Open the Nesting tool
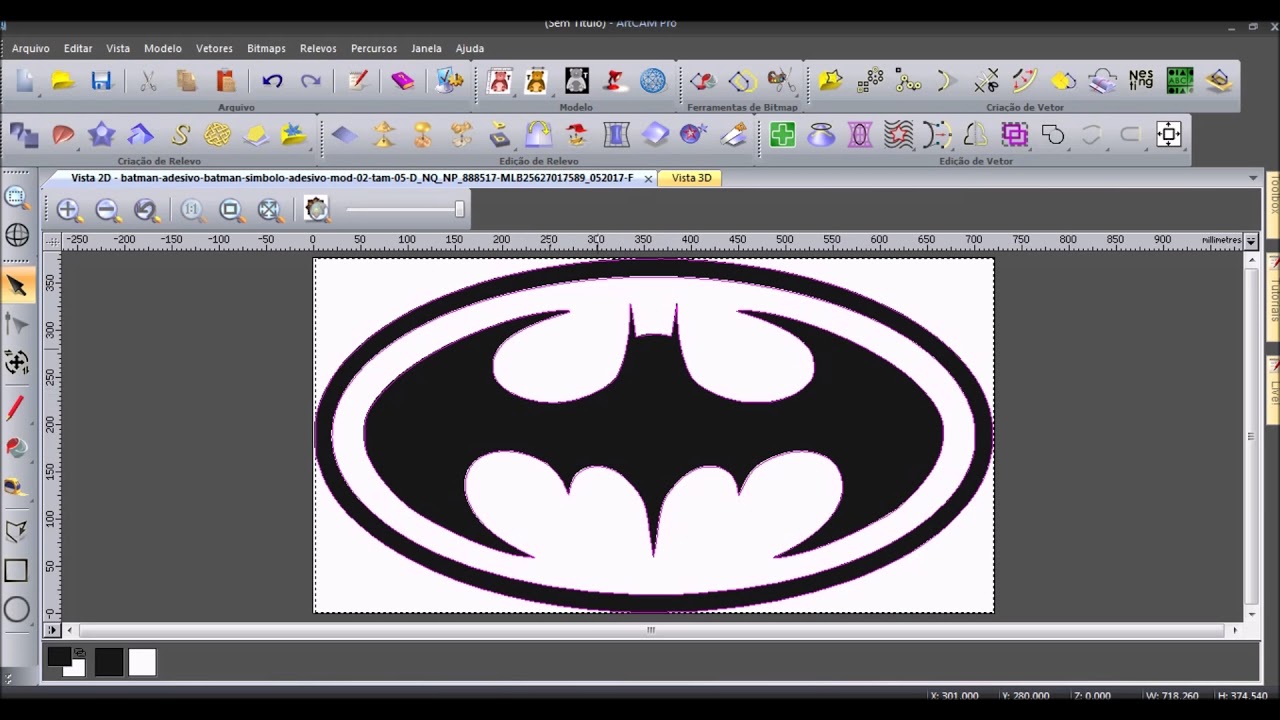The width and height of the screenshot is (1280, 720). click(x=1140, y=81)
